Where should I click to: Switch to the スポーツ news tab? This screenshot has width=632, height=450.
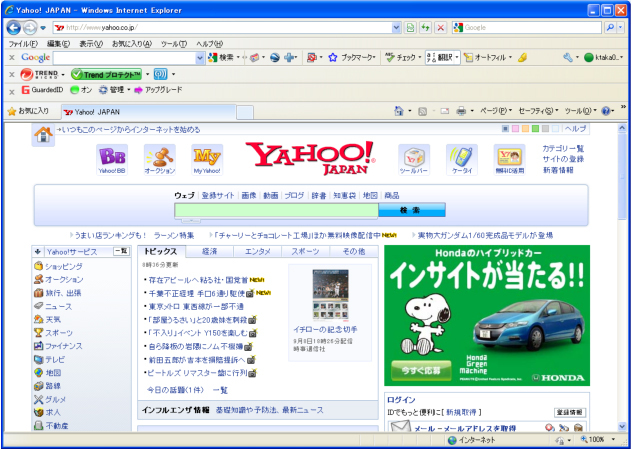point(305,251)
